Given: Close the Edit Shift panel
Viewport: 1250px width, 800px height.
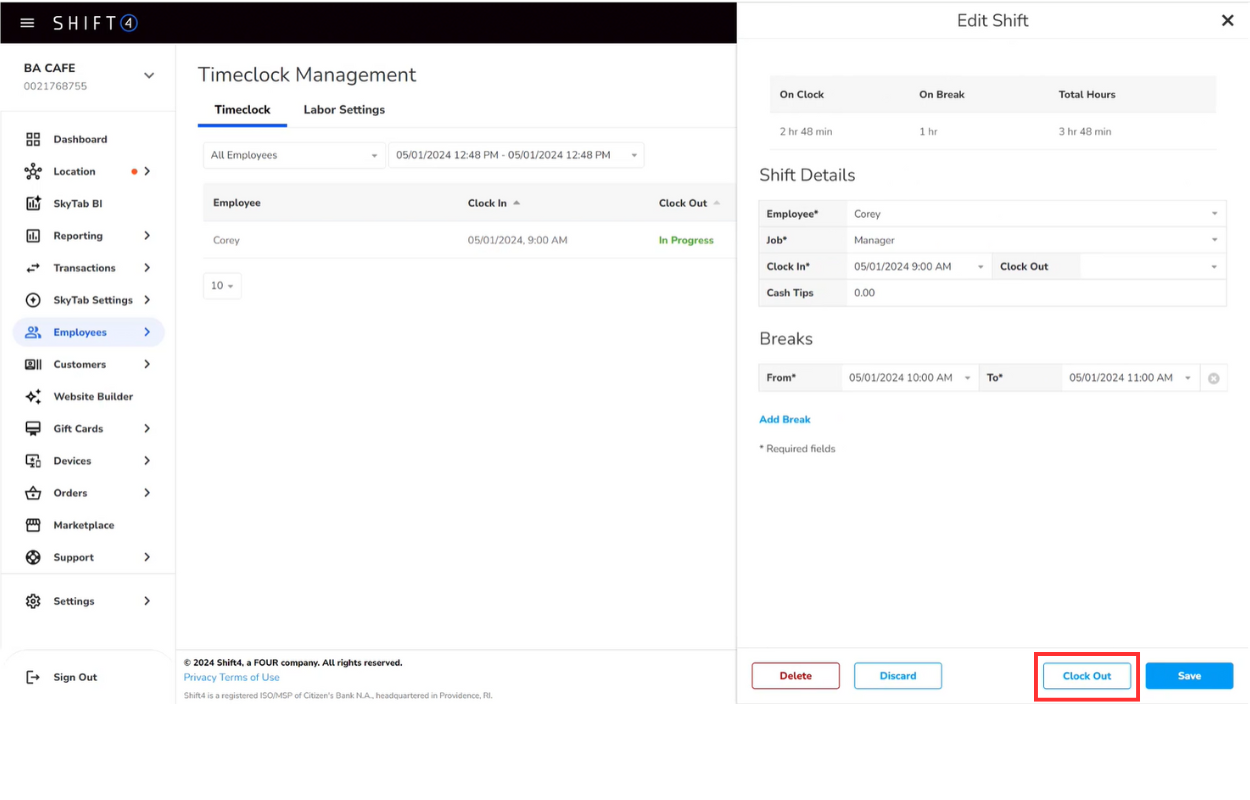Looking at the screenshot, I should [x=1227, y=21].
